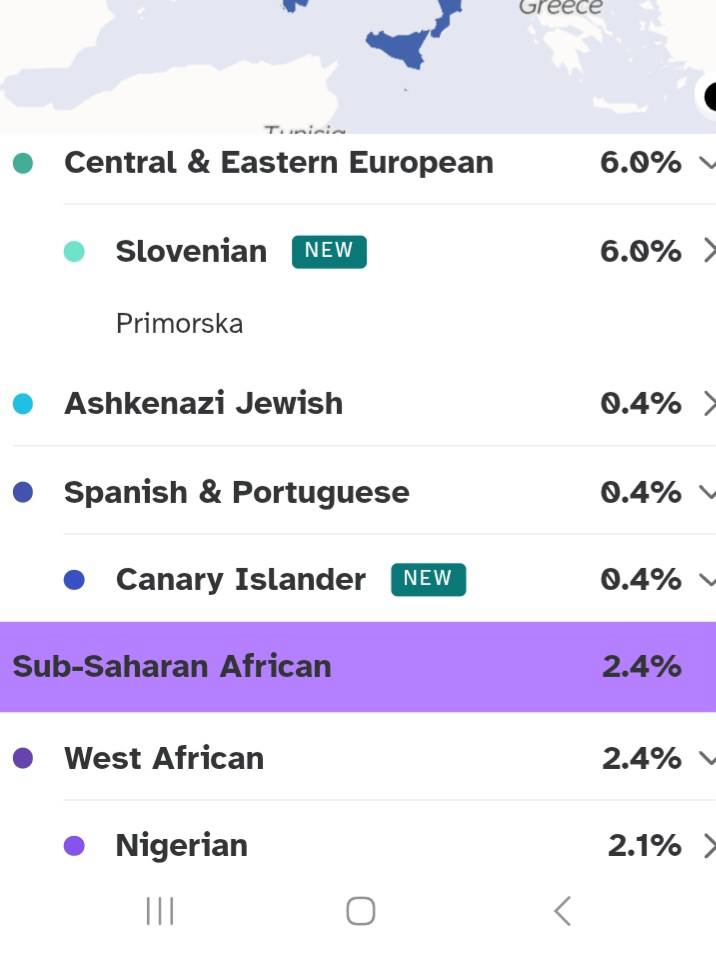Click the Slovenian NEW badge

(329, 251)
